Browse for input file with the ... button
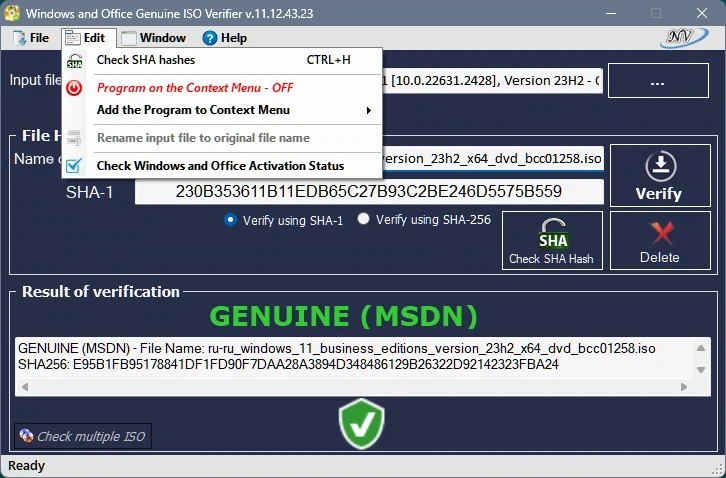Image resolution: width=726 pixels, height=478 pixels. click(x=658, y=81)
